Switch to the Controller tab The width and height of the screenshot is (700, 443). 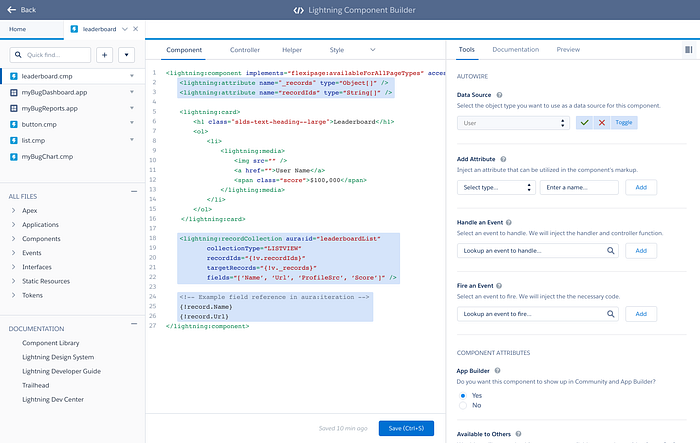point(245,49)
